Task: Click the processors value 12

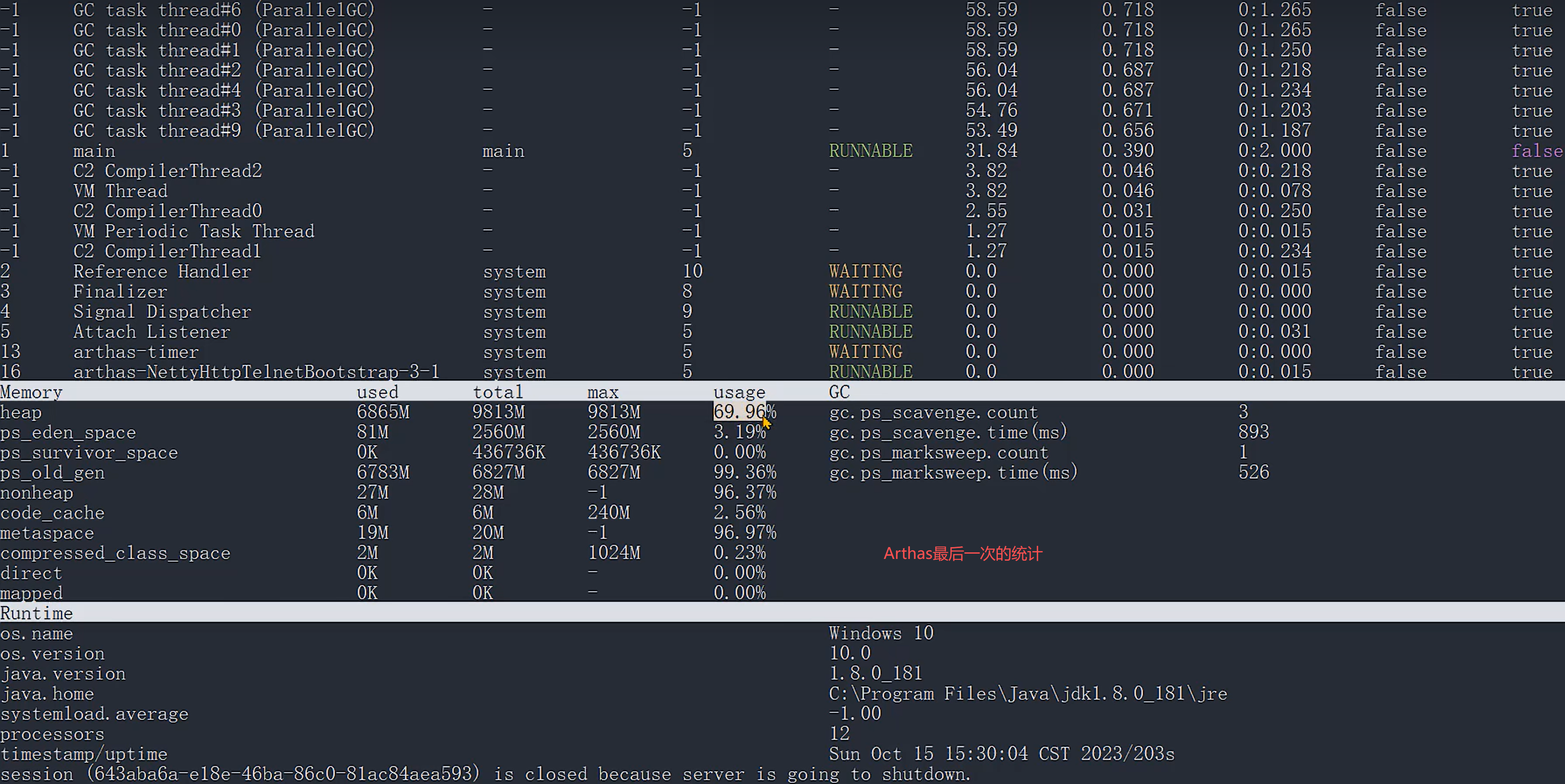Action: pyautogui.click(x=839, y=734)
